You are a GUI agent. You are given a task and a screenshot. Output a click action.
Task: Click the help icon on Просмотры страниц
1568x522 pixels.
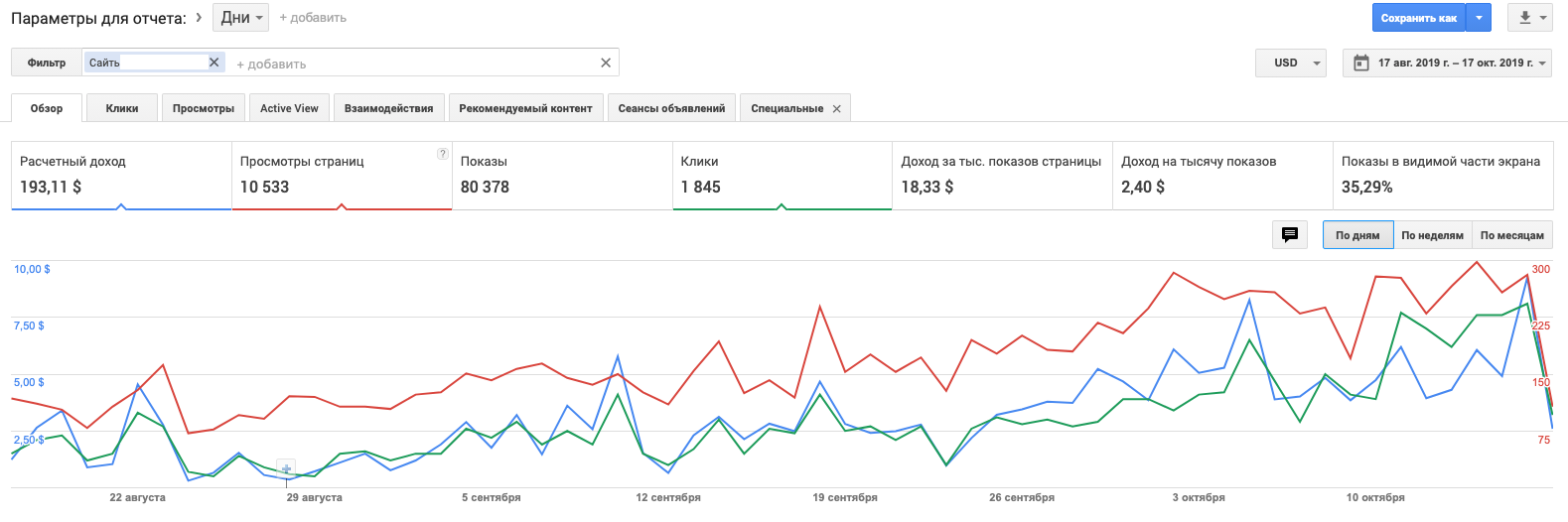[442, 154]
